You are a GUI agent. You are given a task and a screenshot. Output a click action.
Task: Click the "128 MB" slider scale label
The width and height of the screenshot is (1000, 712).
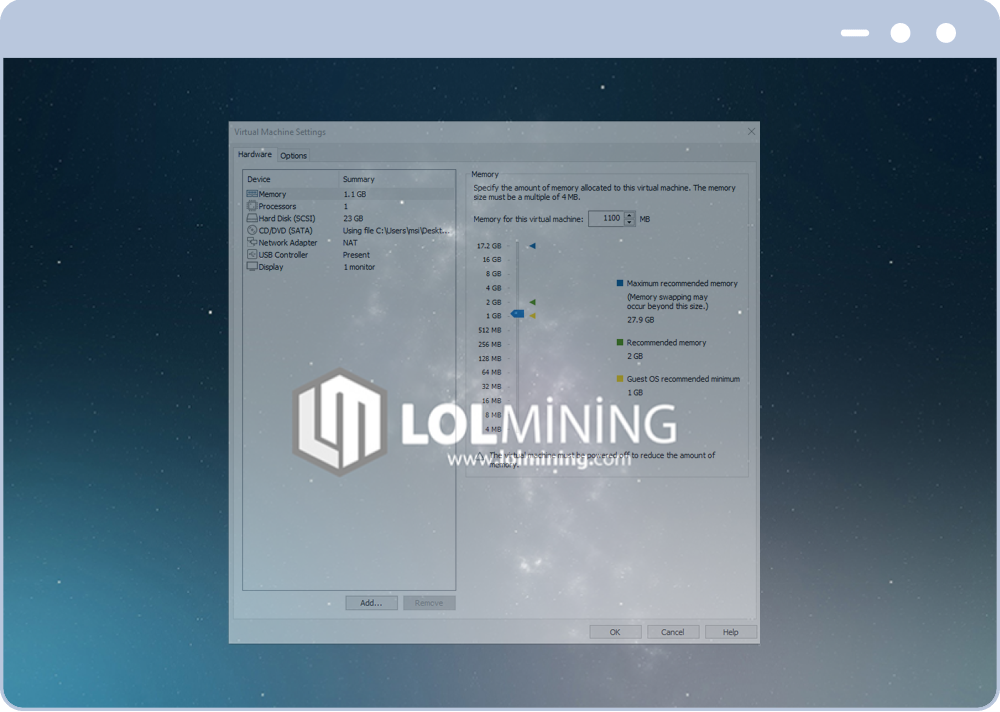[490, 359]
